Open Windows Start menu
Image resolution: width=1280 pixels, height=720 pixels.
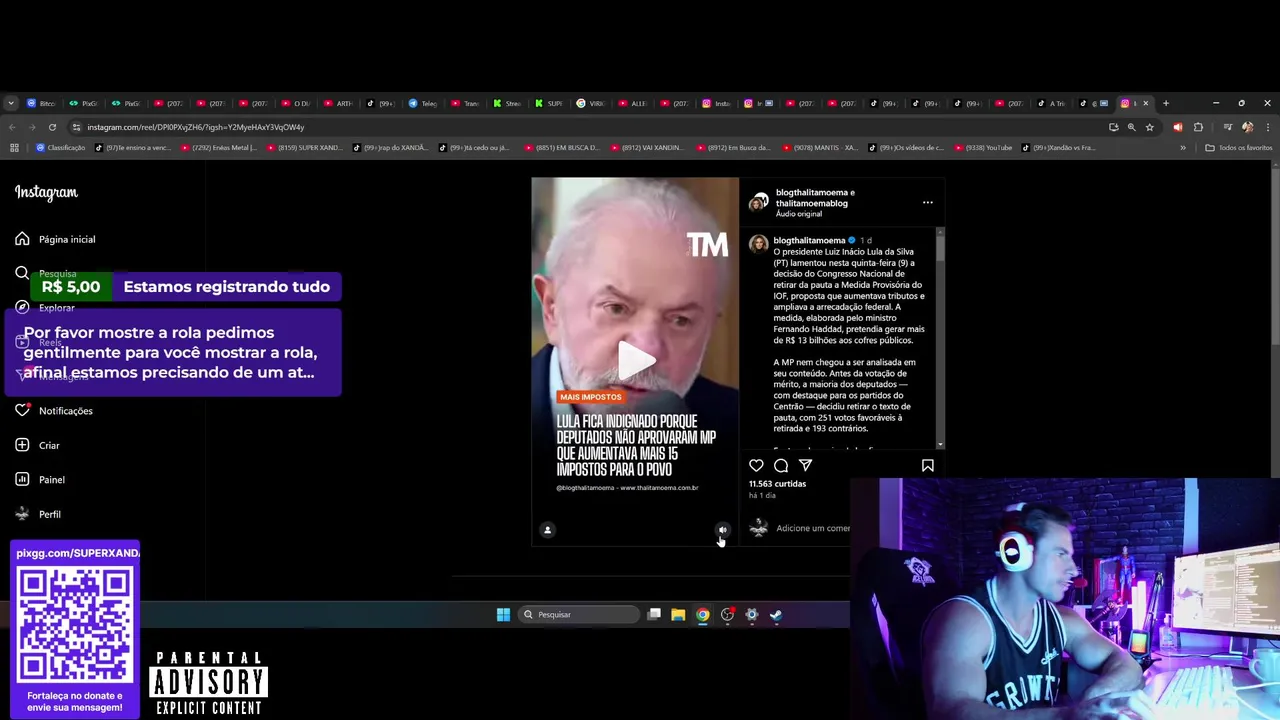(x=503, y=615)
